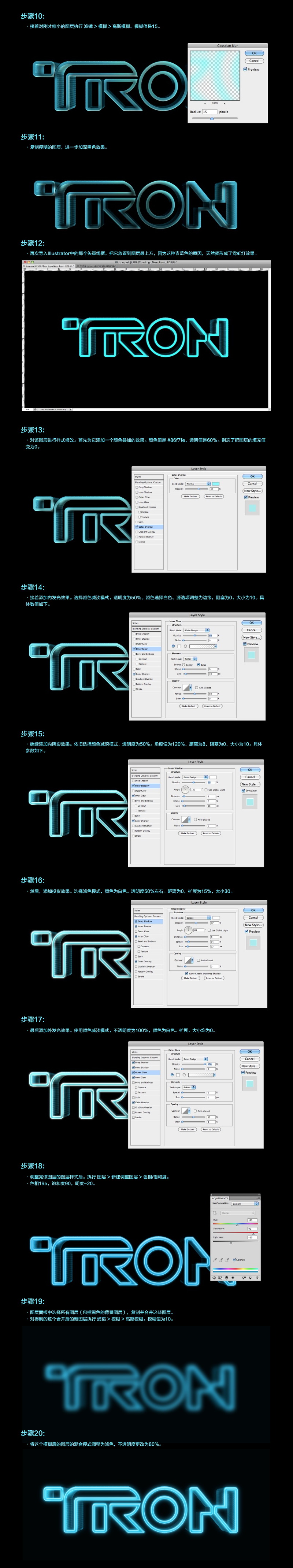The width and height of the screenshot is (293, 1568).
Task: Click Cancel in the Inner Glow Layer Style dialog
Action: pos(252,631)
